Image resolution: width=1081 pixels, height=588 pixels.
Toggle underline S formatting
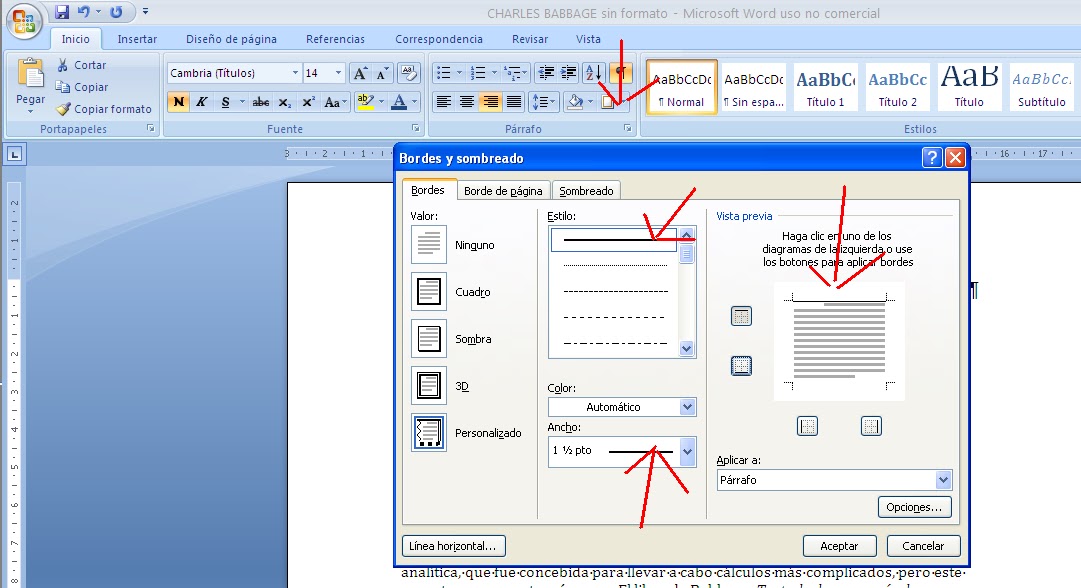tap(225, 102)
